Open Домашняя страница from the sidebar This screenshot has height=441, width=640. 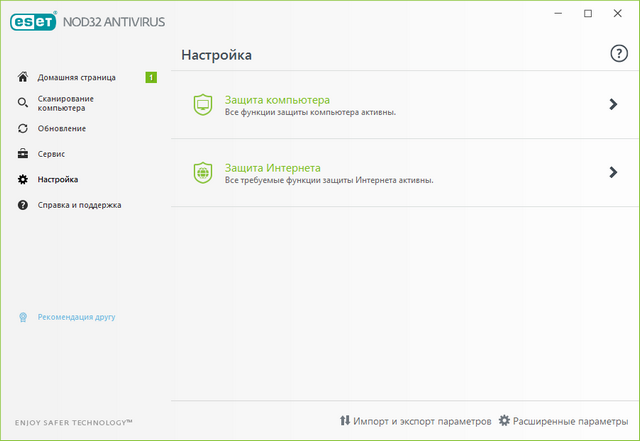click(x=77, y=77)
